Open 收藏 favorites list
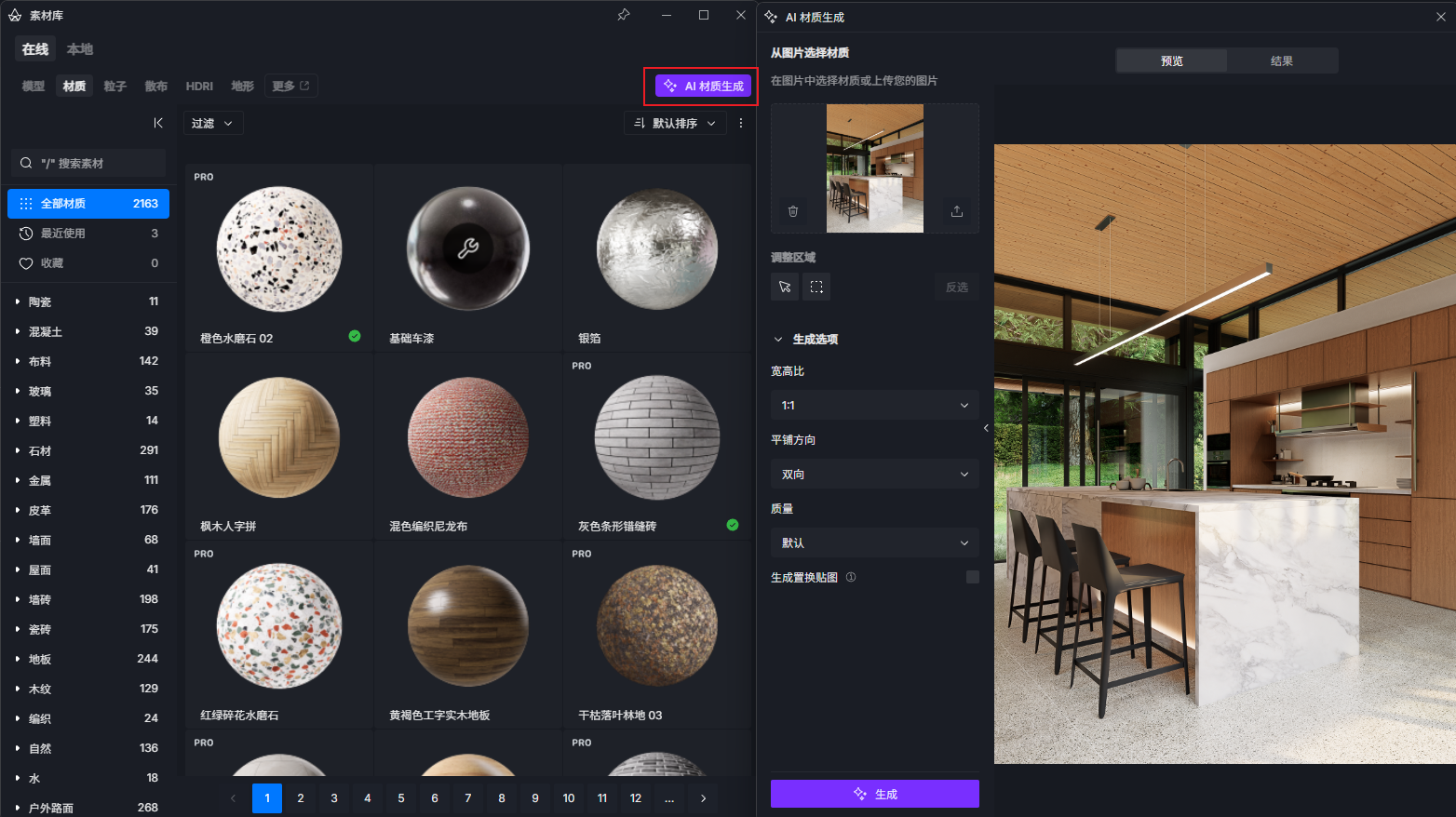The width and height of the screenshot is (1456, 817). pos(88,263)
